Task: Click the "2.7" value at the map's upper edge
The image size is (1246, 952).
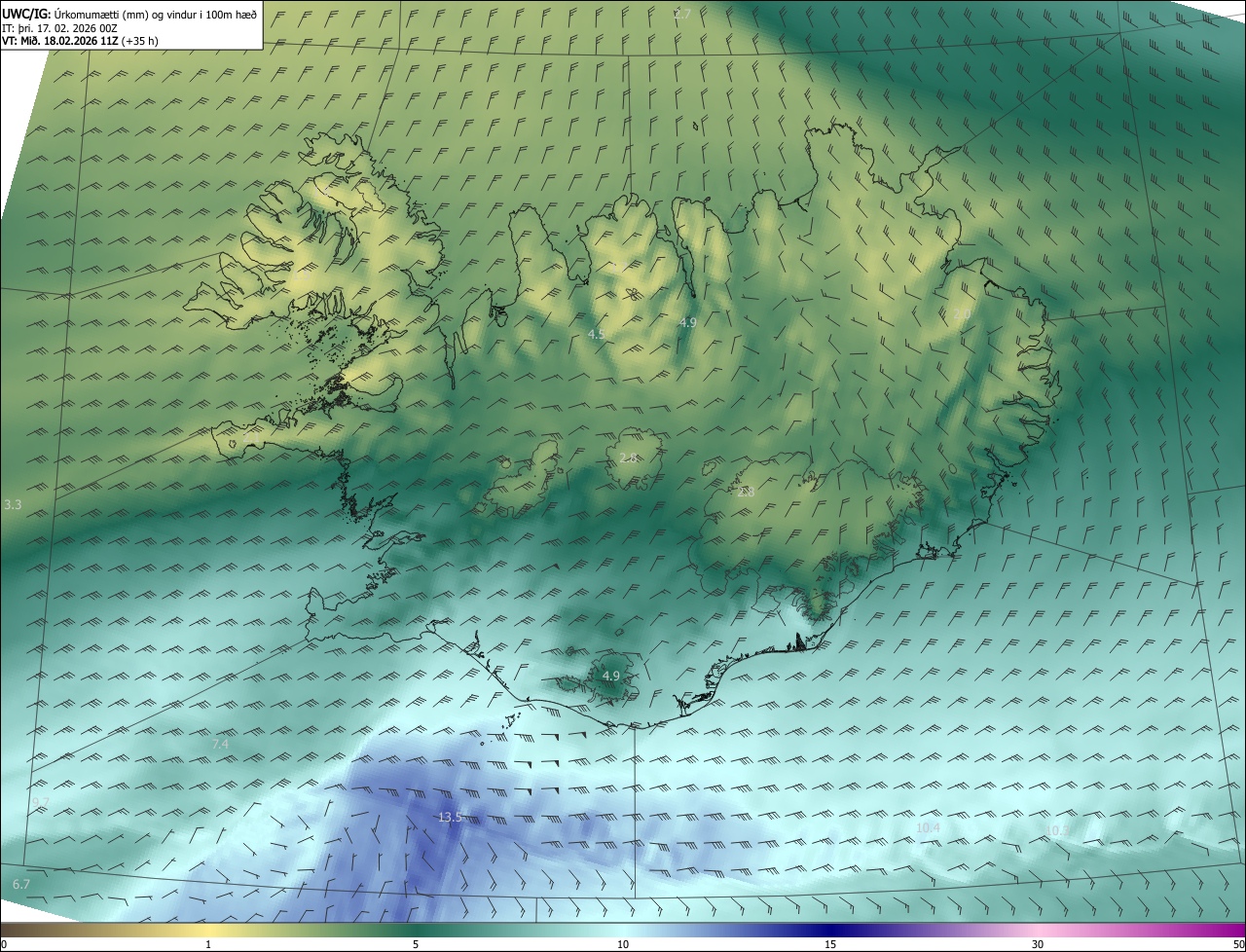Action: (x=682, y=14)
